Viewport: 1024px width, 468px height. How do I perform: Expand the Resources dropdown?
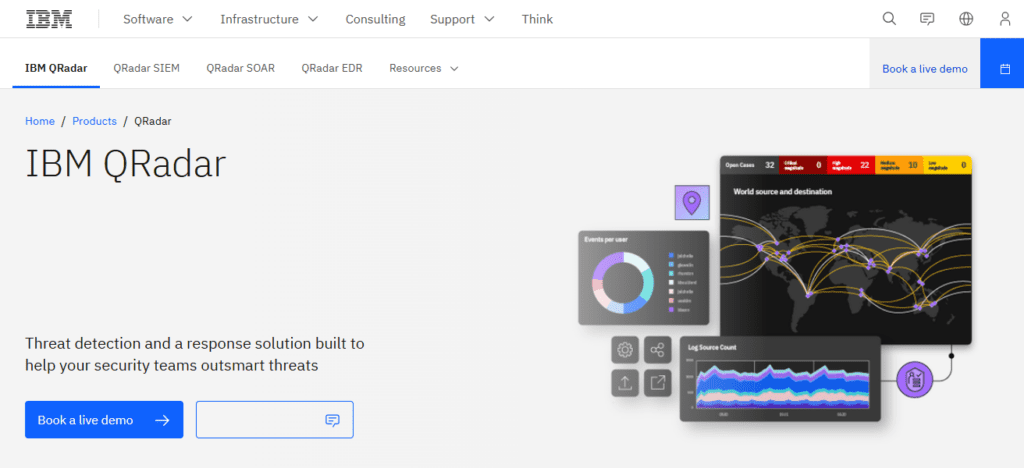pos(424,68)
